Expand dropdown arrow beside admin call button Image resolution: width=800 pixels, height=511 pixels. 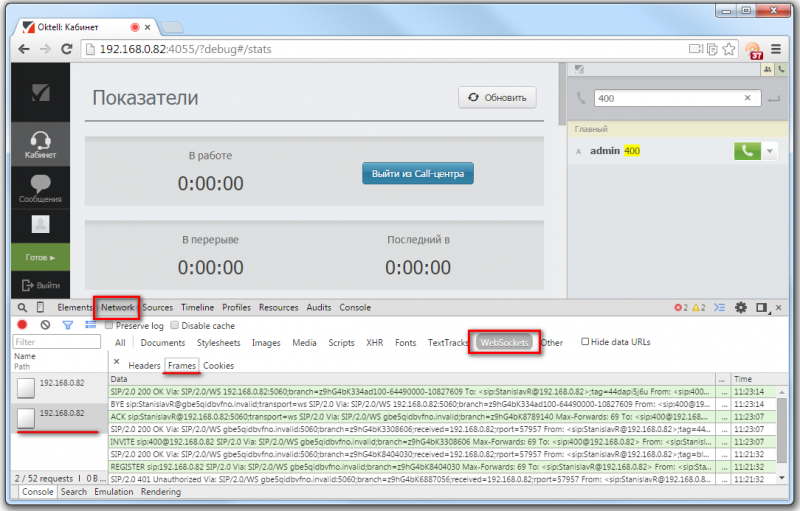tap(770, 151)
